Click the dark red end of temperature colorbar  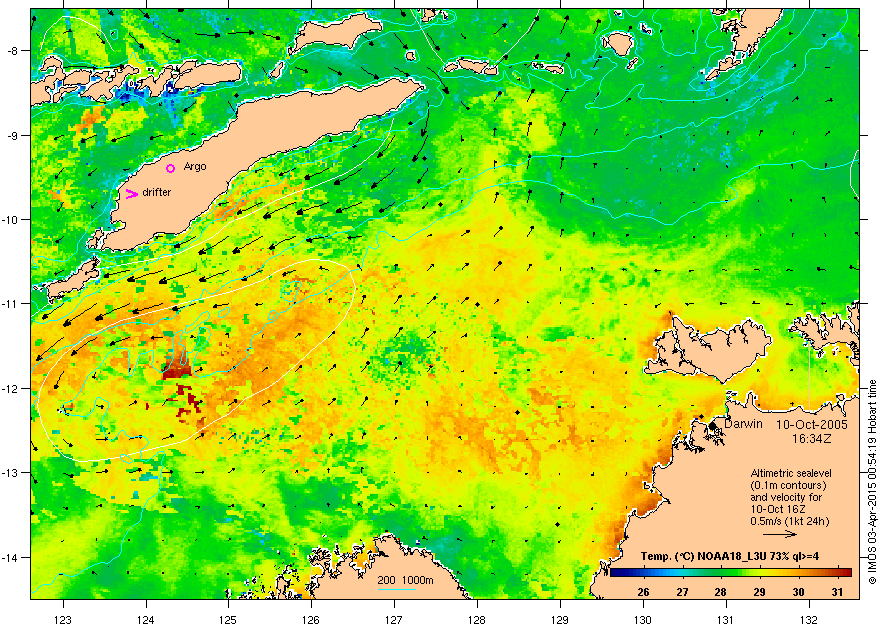(846, 573)
